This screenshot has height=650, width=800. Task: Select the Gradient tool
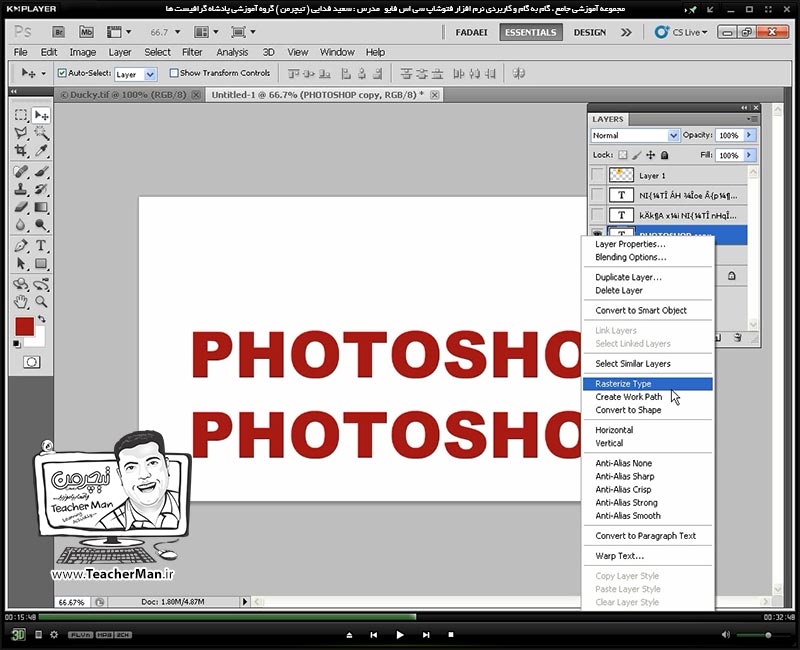(x=41, y=207)
